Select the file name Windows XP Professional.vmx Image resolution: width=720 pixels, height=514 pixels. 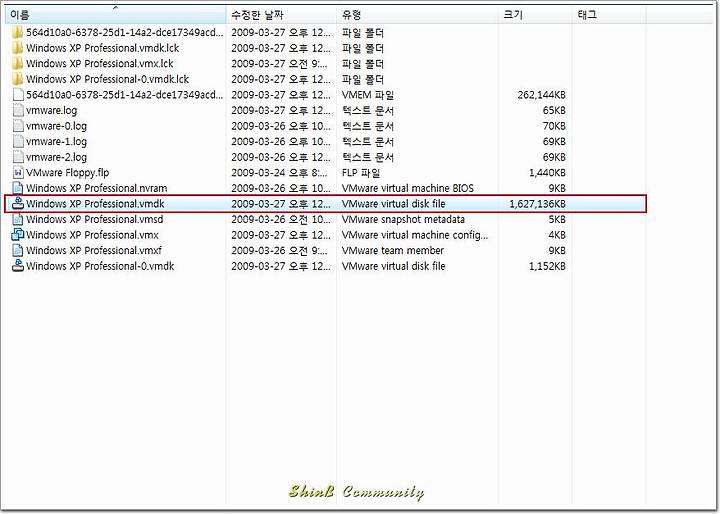pyautogui.click(x=92, y=235)
